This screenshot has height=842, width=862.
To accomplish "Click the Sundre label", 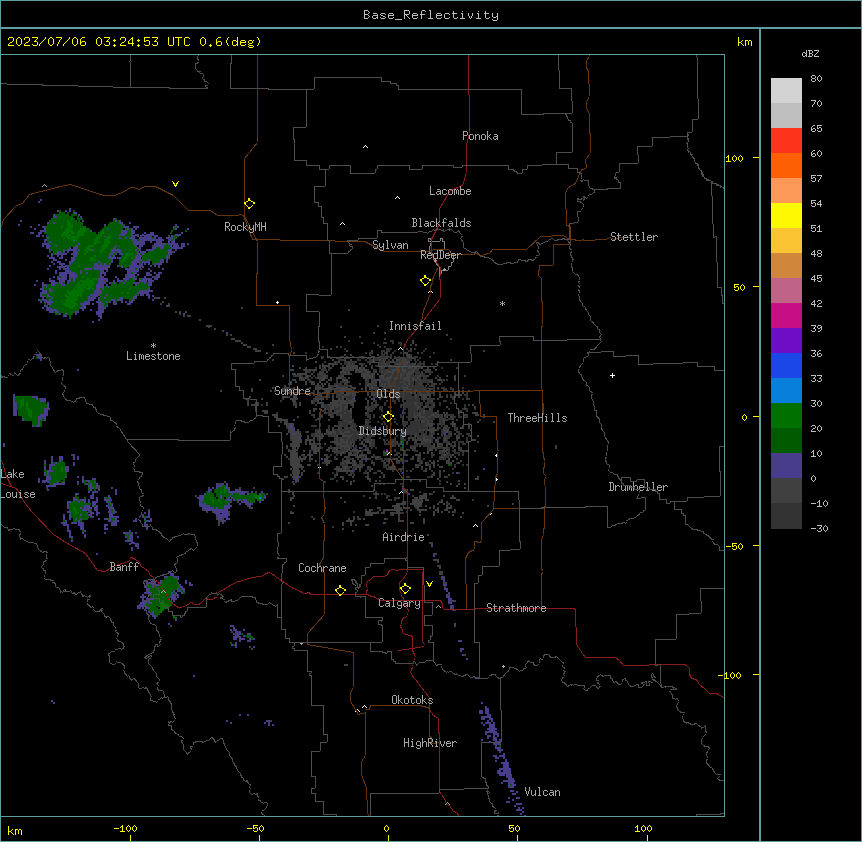I will [x=292, y=391].
